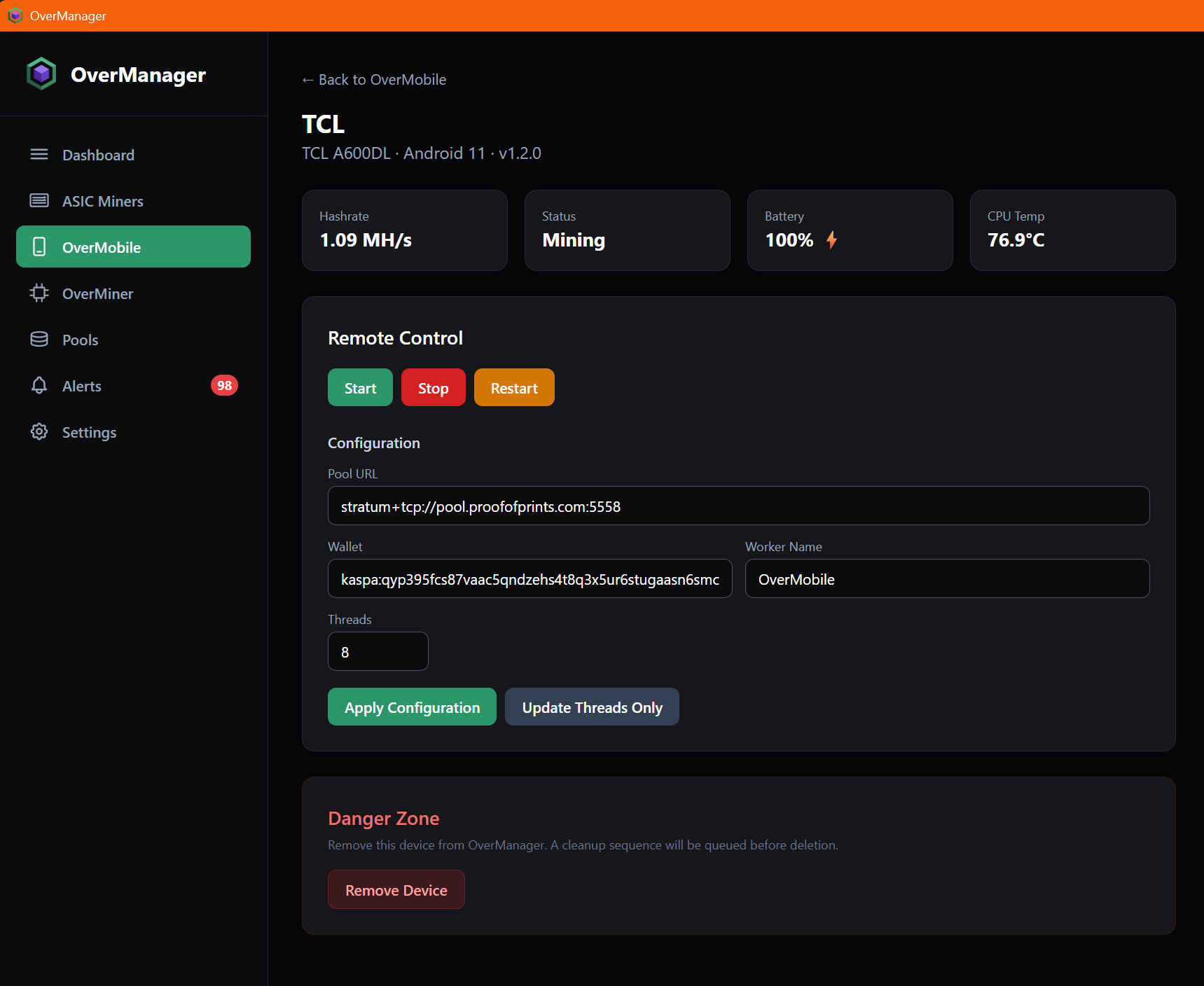
Task: Stop the miner with the red button
Action: tap(433, 387)
